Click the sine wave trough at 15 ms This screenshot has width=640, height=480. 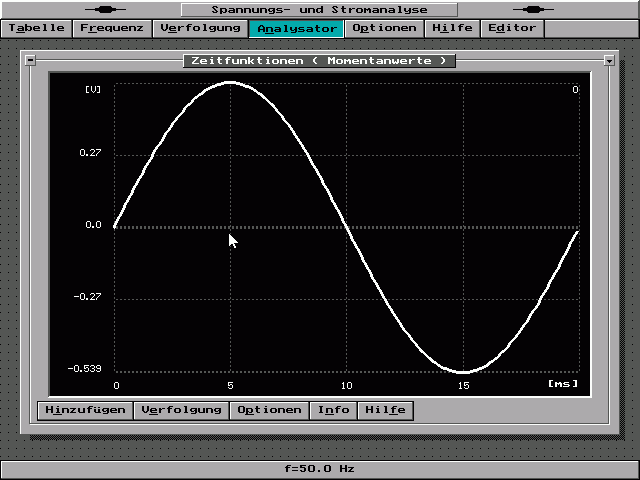463,372
